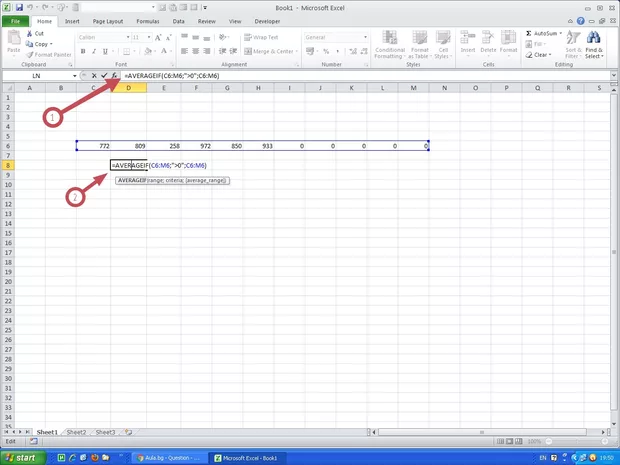Click the Increase Decimal icon
Viewport: 620px width, 465px height.
353,51
